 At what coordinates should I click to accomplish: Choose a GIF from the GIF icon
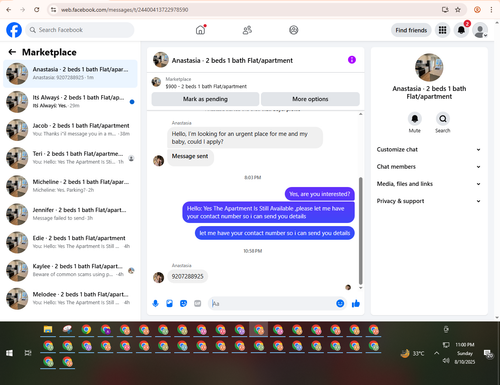(198, 303)
